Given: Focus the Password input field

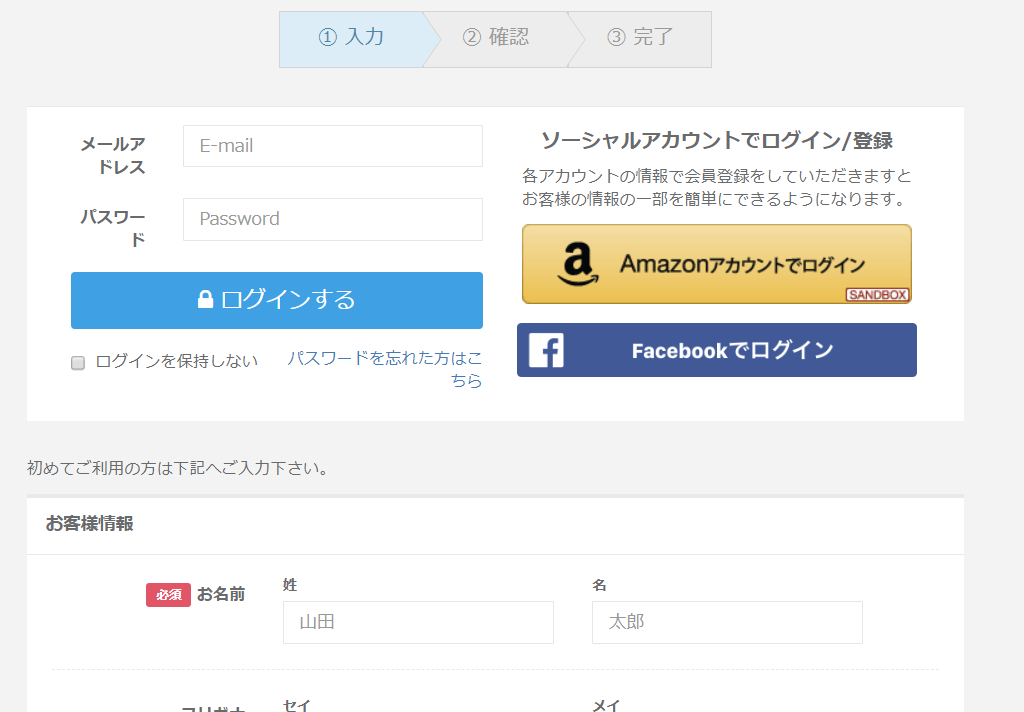Looking at the screenshot, I should tap(333, 219).
